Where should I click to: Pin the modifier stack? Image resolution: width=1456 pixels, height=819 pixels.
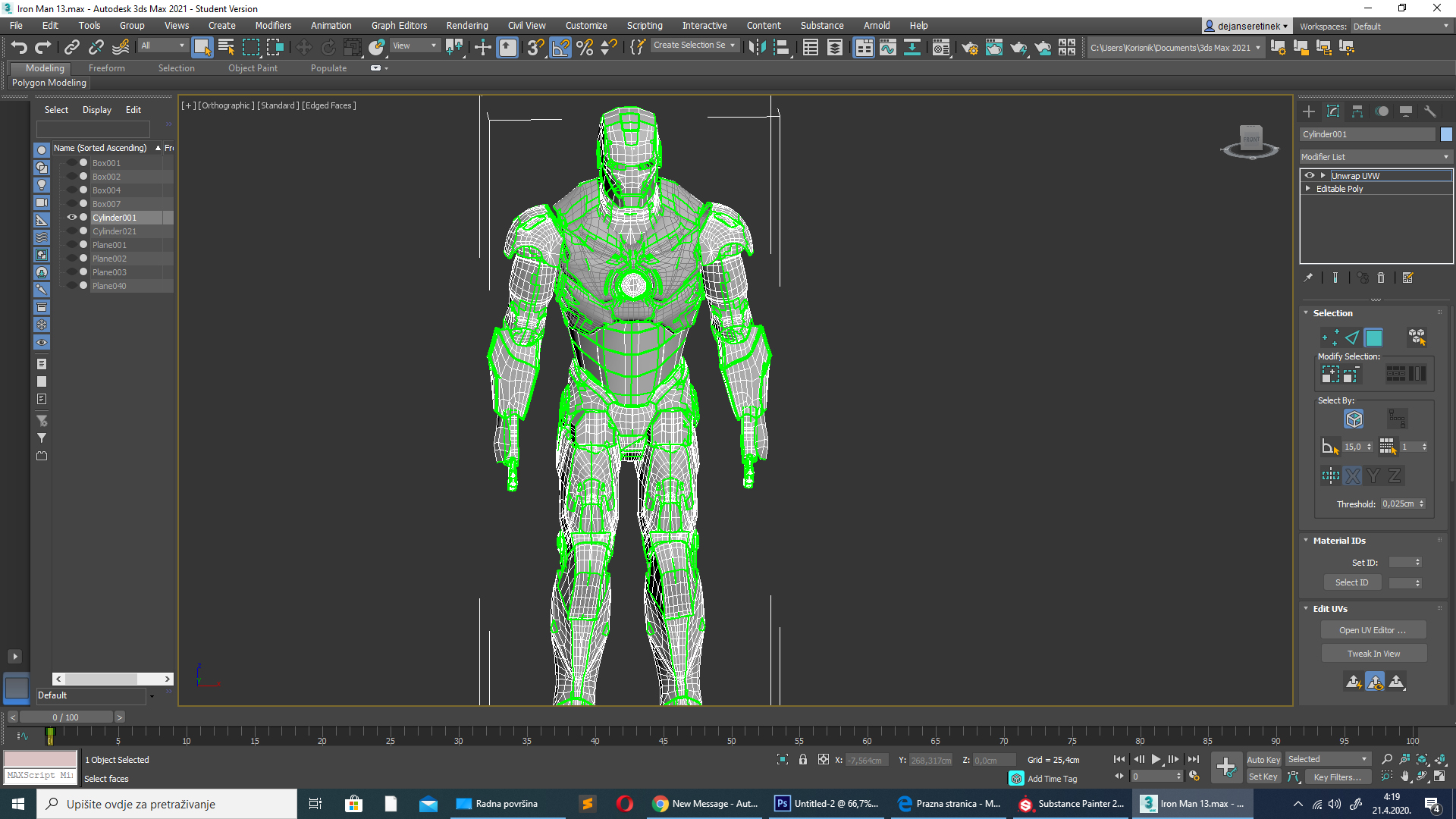click(x=1308, y=278)
